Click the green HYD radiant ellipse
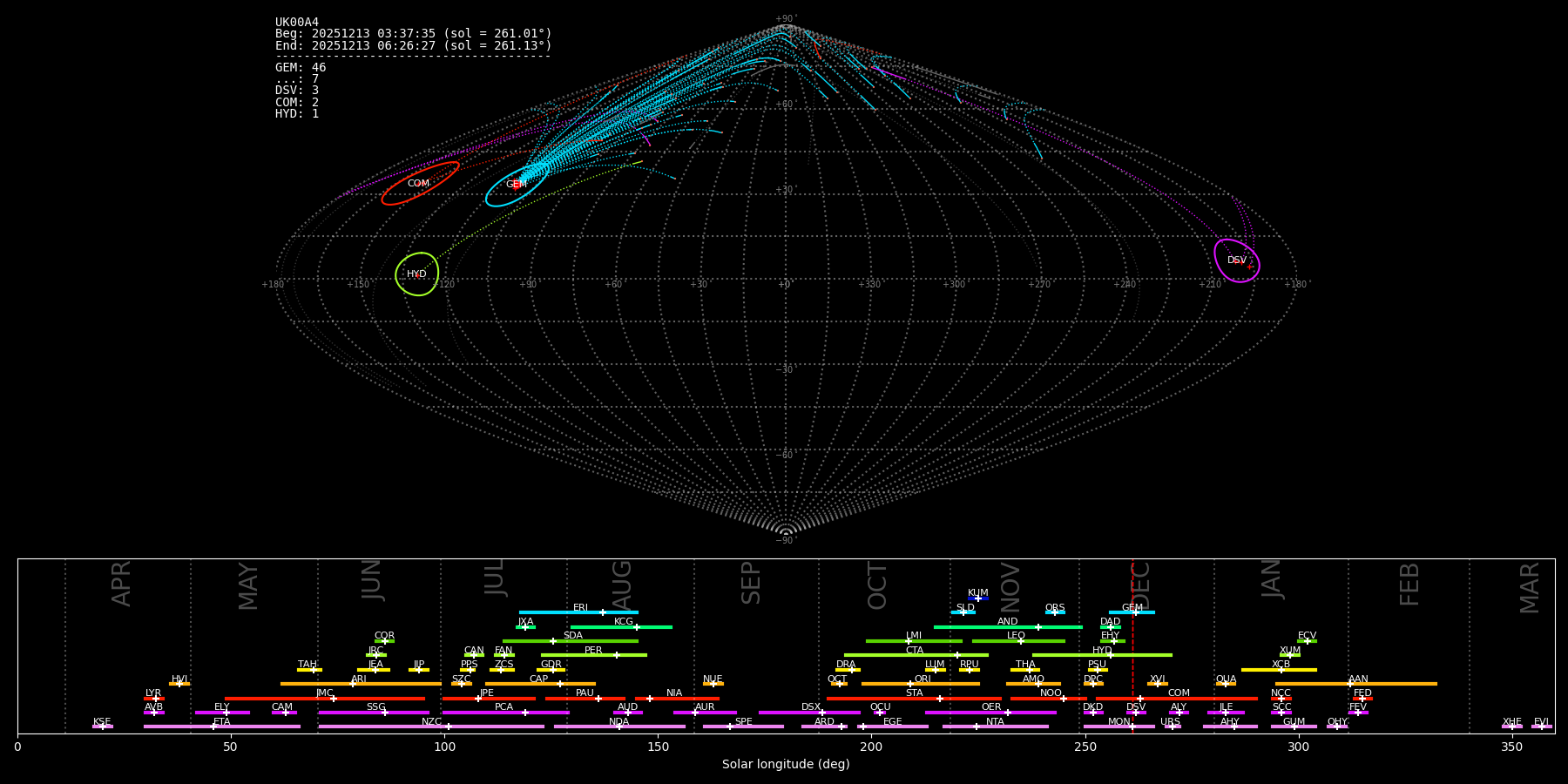The height and width of the screenshot is (784, 1568). pyautogui.click(x=416, y=274)
